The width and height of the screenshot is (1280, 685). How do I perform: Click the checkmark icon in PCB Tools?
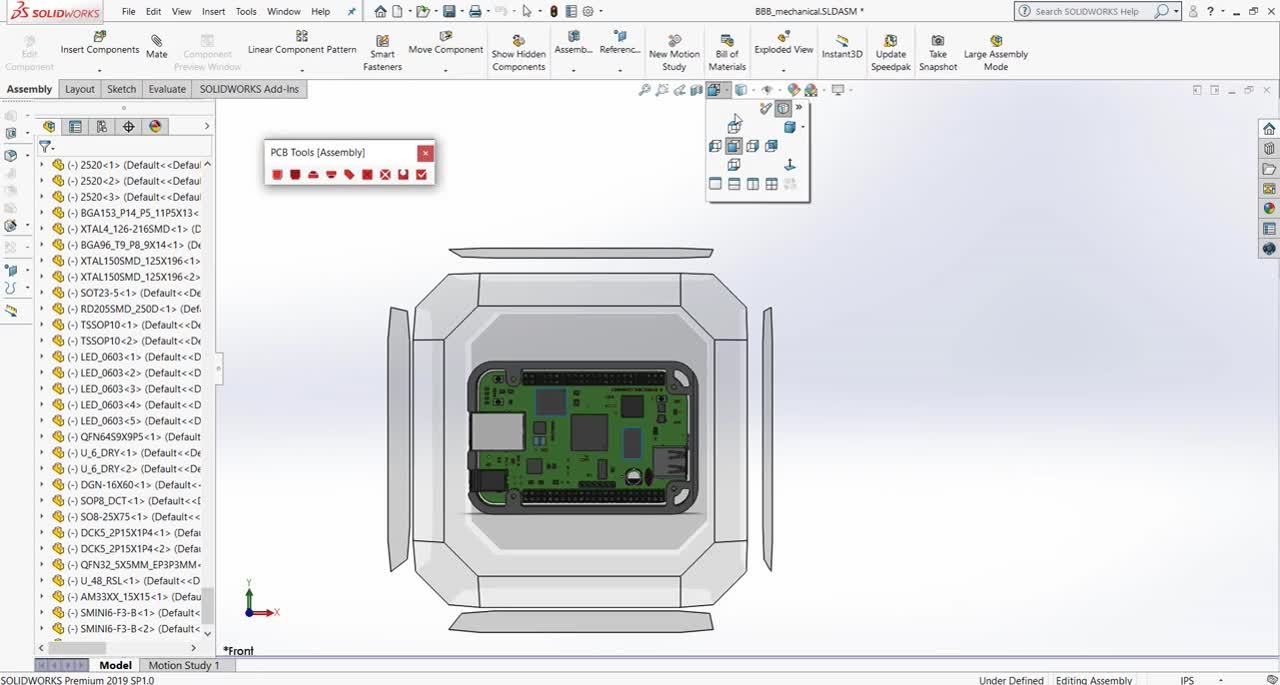421,175
